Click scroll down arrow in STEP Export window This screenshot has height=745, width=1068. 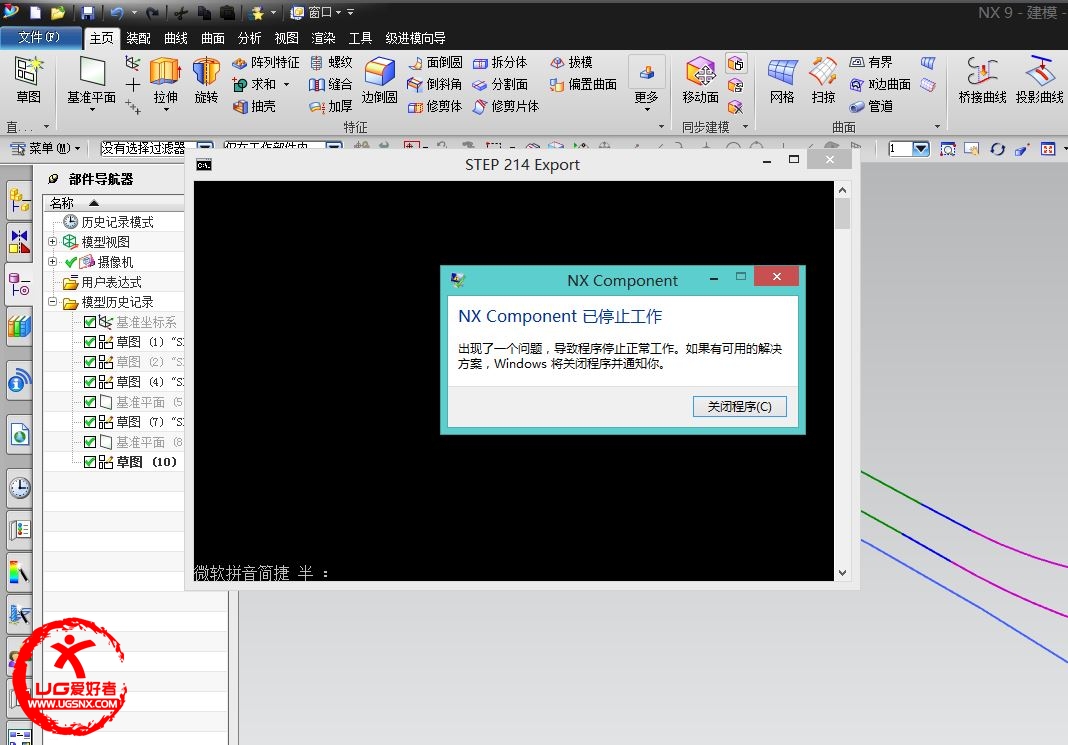843,573
